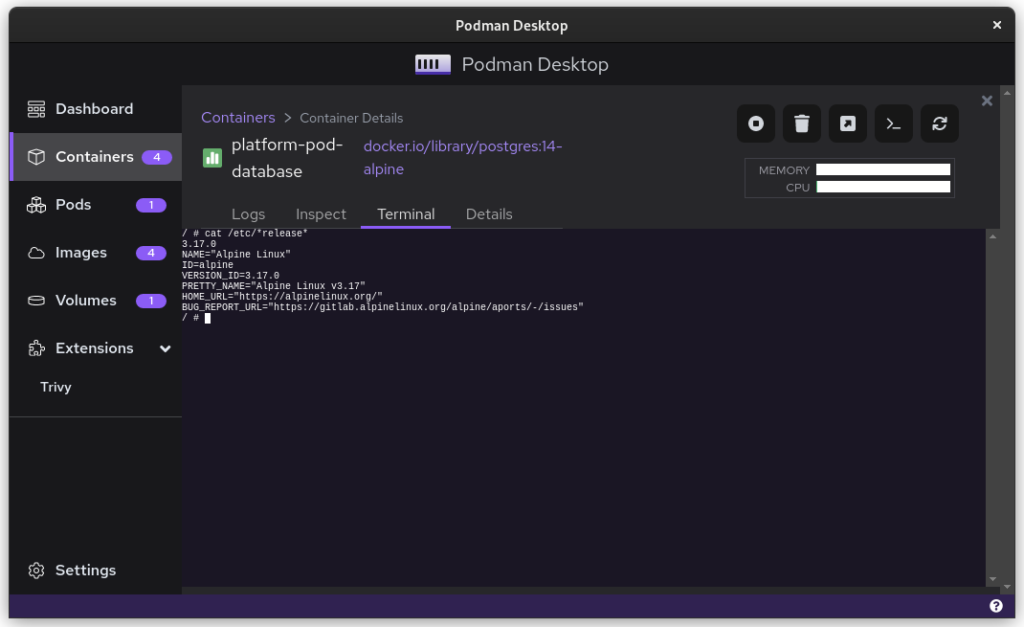Open the docker.io/library/postgres:14-alpine image link
The height and width of the screenshot is (627, 1024).
click(x=462, y=146)
